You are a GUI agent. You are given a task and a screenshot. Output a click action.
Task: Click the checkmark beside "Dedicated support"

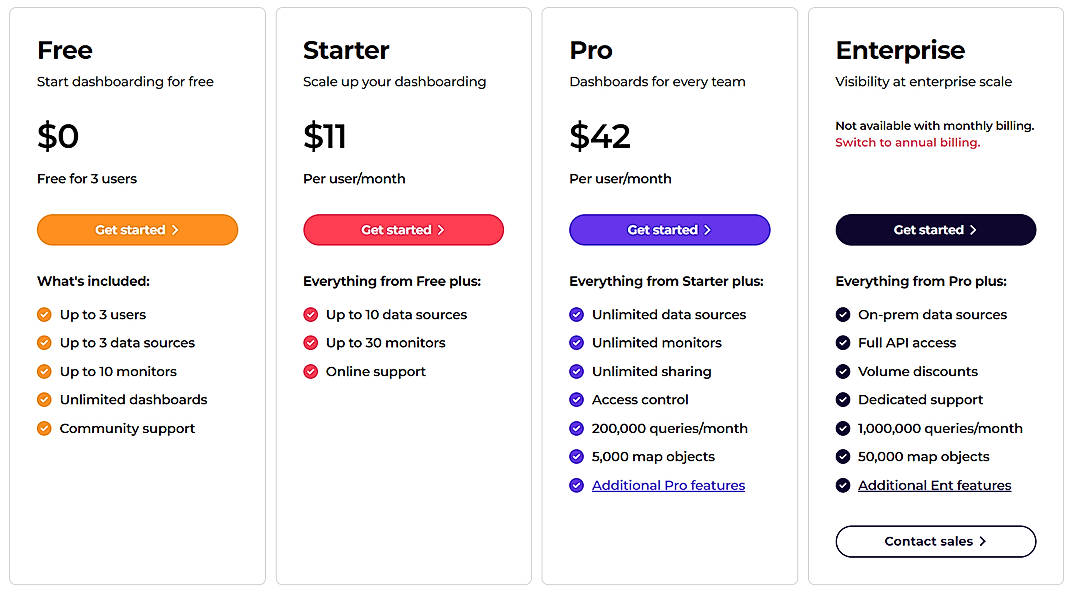842,399
